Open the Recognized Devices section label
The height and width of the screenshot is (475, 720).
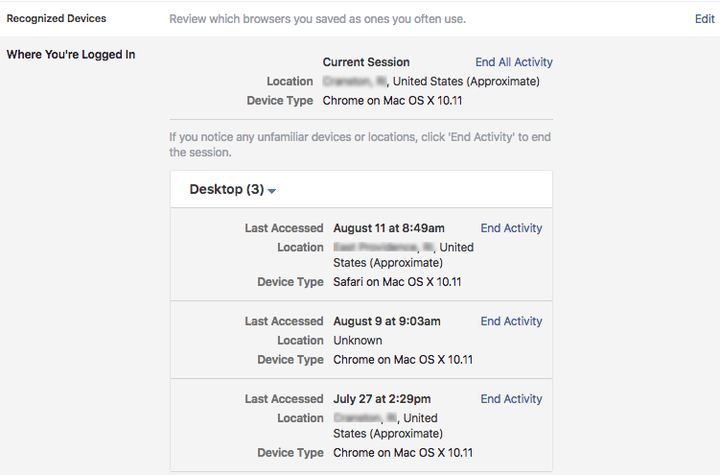[x=56, y=19]
